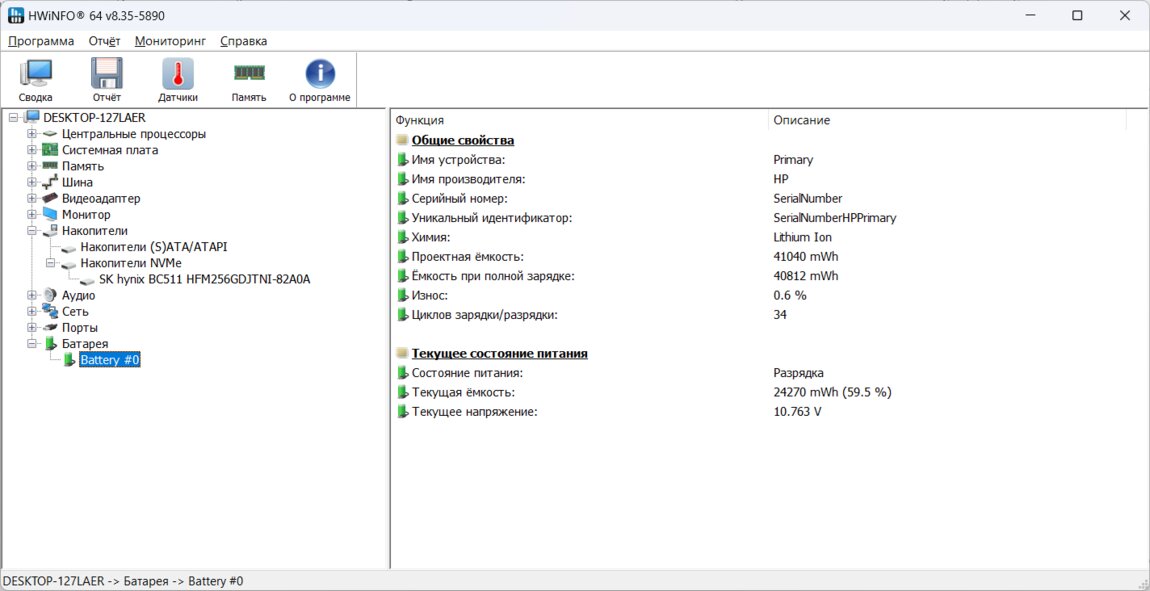Select the Текущее напряжение row

click(x=474, y=412)
